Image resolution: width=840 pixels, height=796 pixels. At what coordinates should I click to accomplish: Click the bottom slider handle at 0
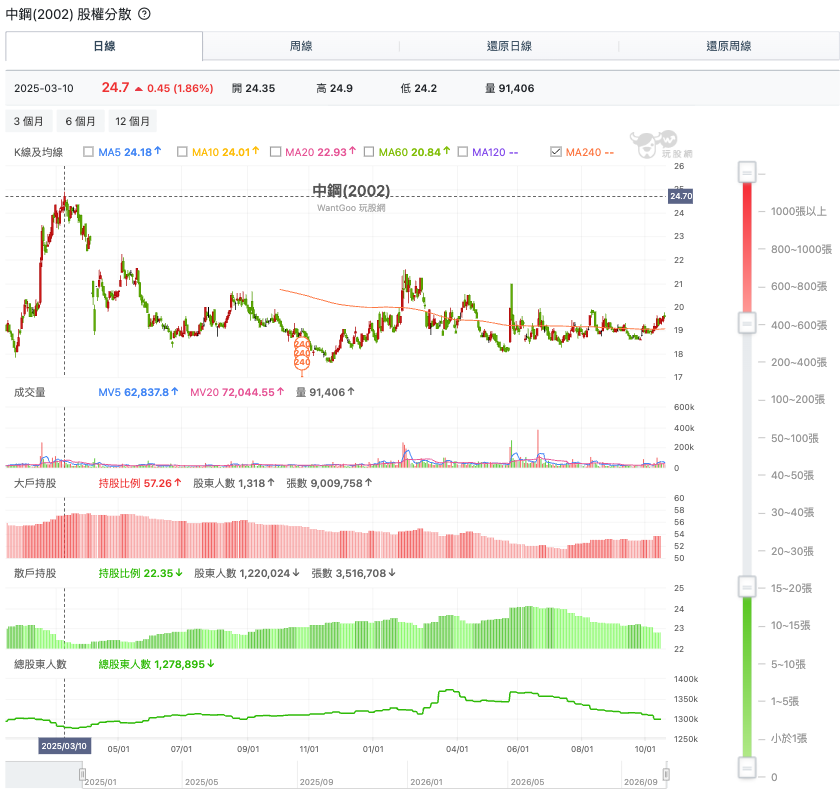(747, 768)
